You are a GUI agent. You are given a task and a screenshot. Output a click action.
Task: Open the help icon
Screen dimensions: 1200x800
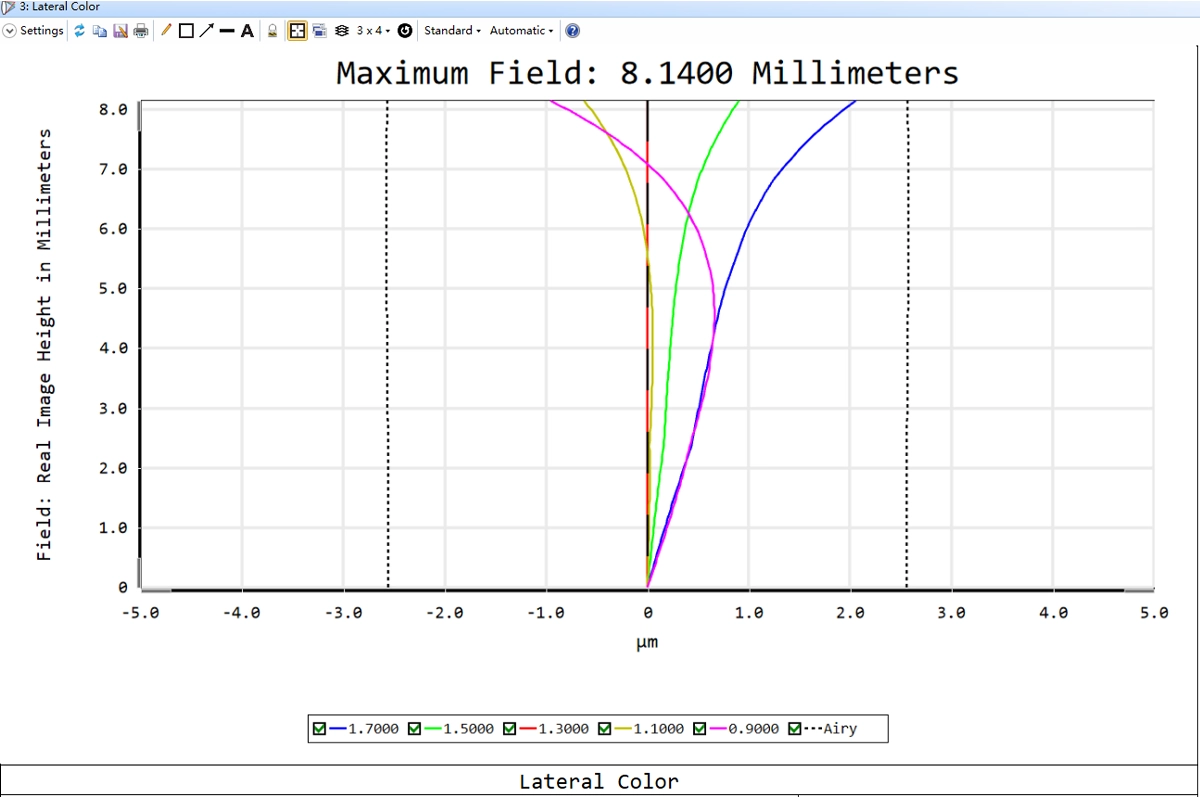(x=572, y=31)
